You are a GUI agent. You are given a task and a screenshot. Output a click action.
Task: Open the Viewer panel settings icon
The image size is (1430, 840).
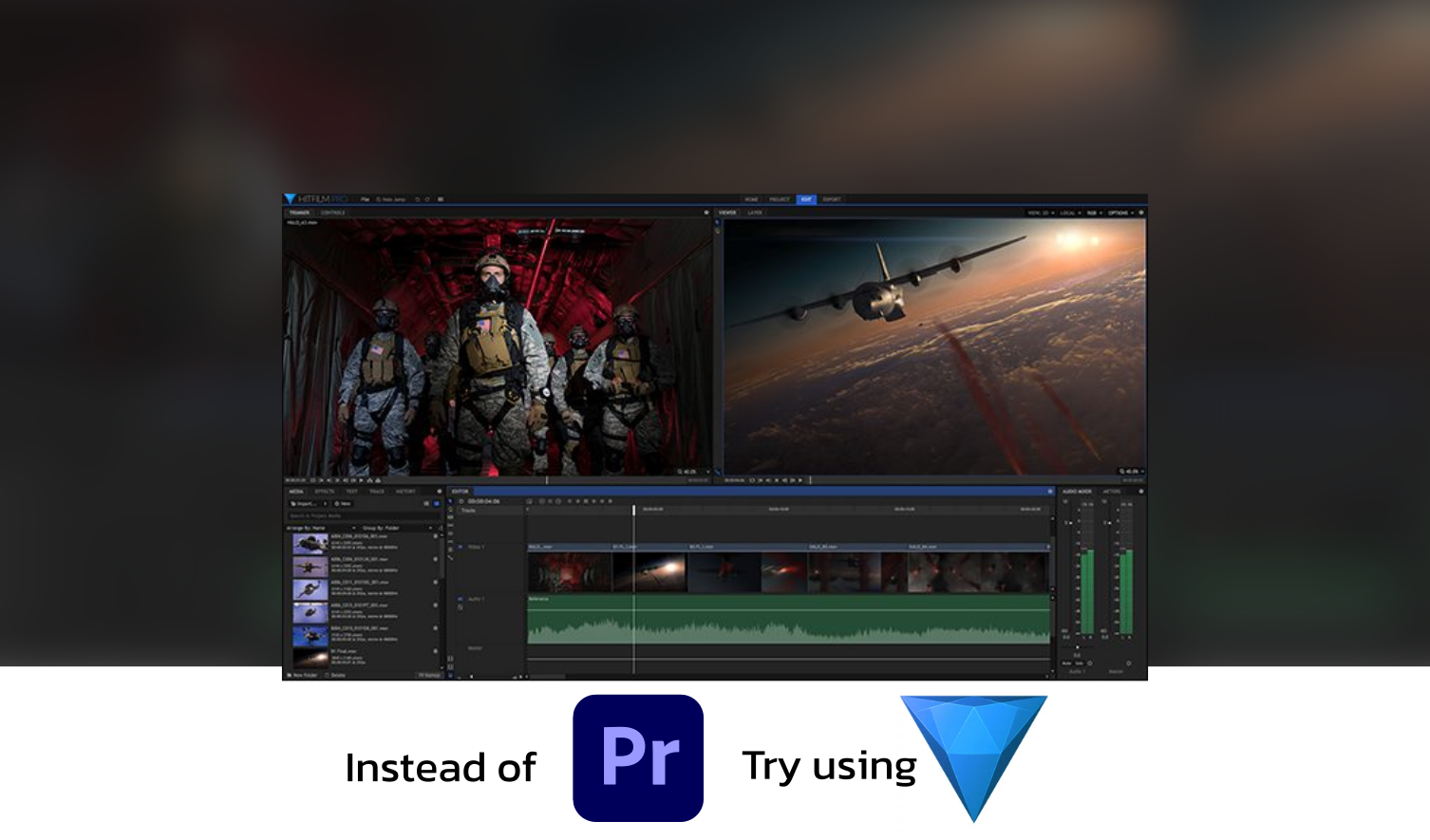(x=1141, y=213)
